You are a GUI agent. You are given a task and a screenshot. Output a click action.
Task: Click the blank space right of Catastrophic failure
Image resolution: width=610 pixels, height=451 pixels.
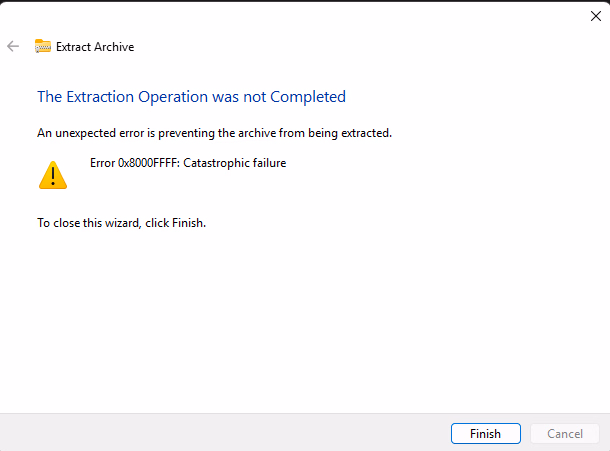tap(420, 163)
